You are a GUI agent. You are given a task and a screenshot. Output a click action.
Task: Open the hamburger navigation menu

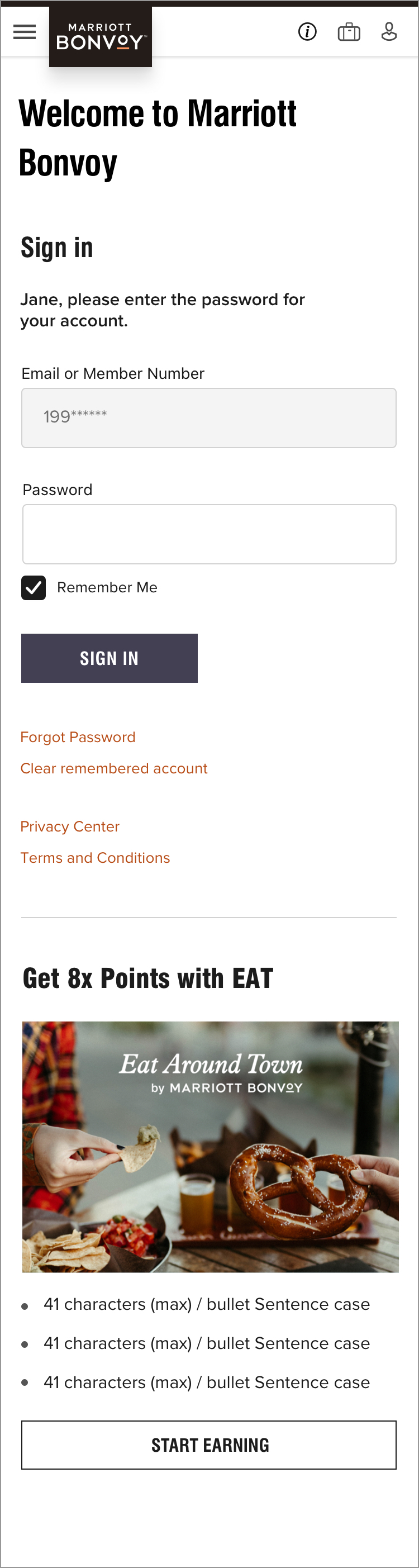click(25, 32)
